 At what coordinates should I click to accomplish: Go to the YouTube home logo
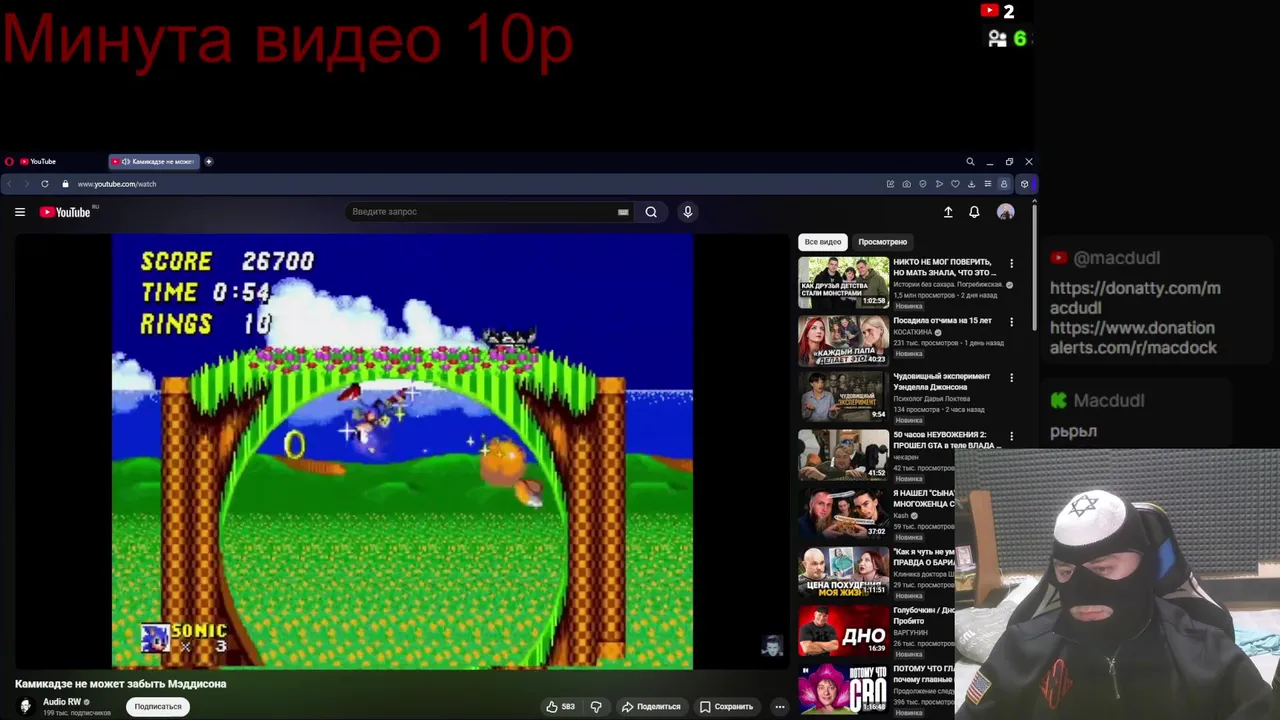point(65,212)
